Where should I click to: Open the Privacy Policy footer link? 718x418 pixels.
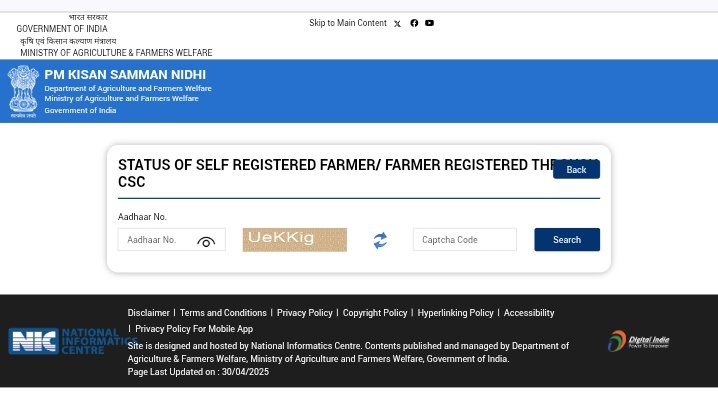[305, 313]
